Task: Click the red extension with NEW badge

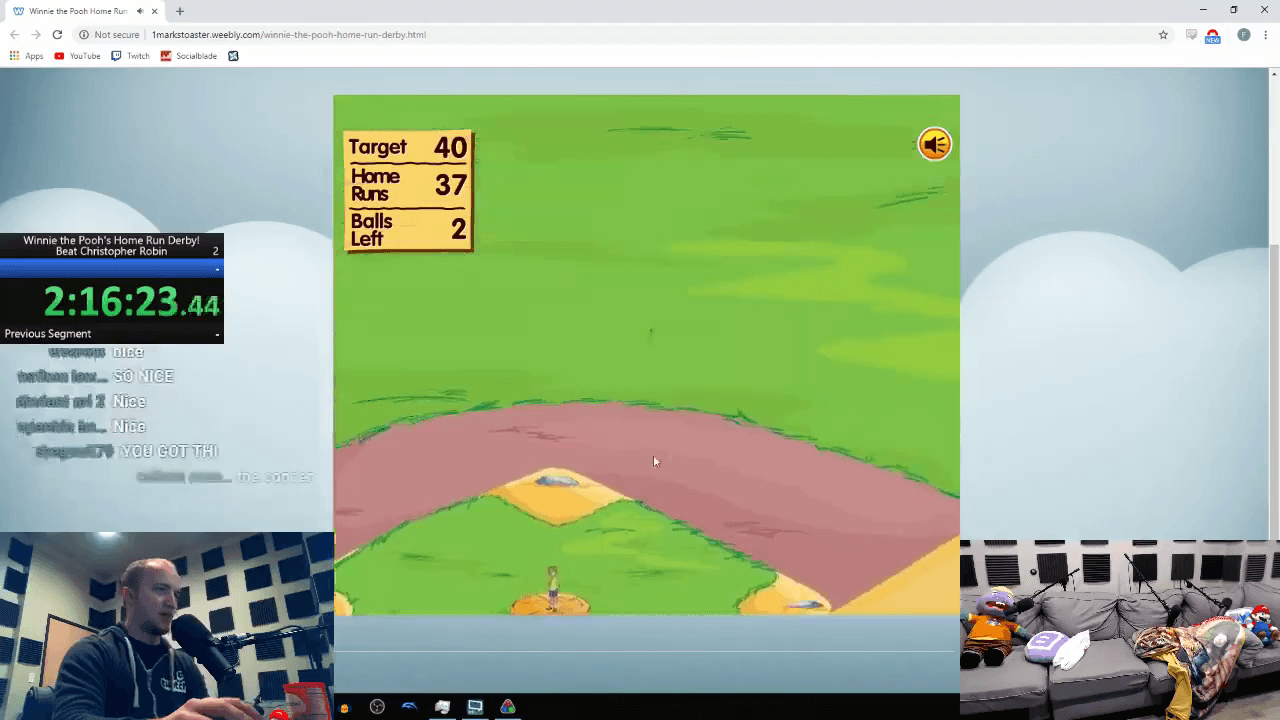Action: [x=1213, y=36]
